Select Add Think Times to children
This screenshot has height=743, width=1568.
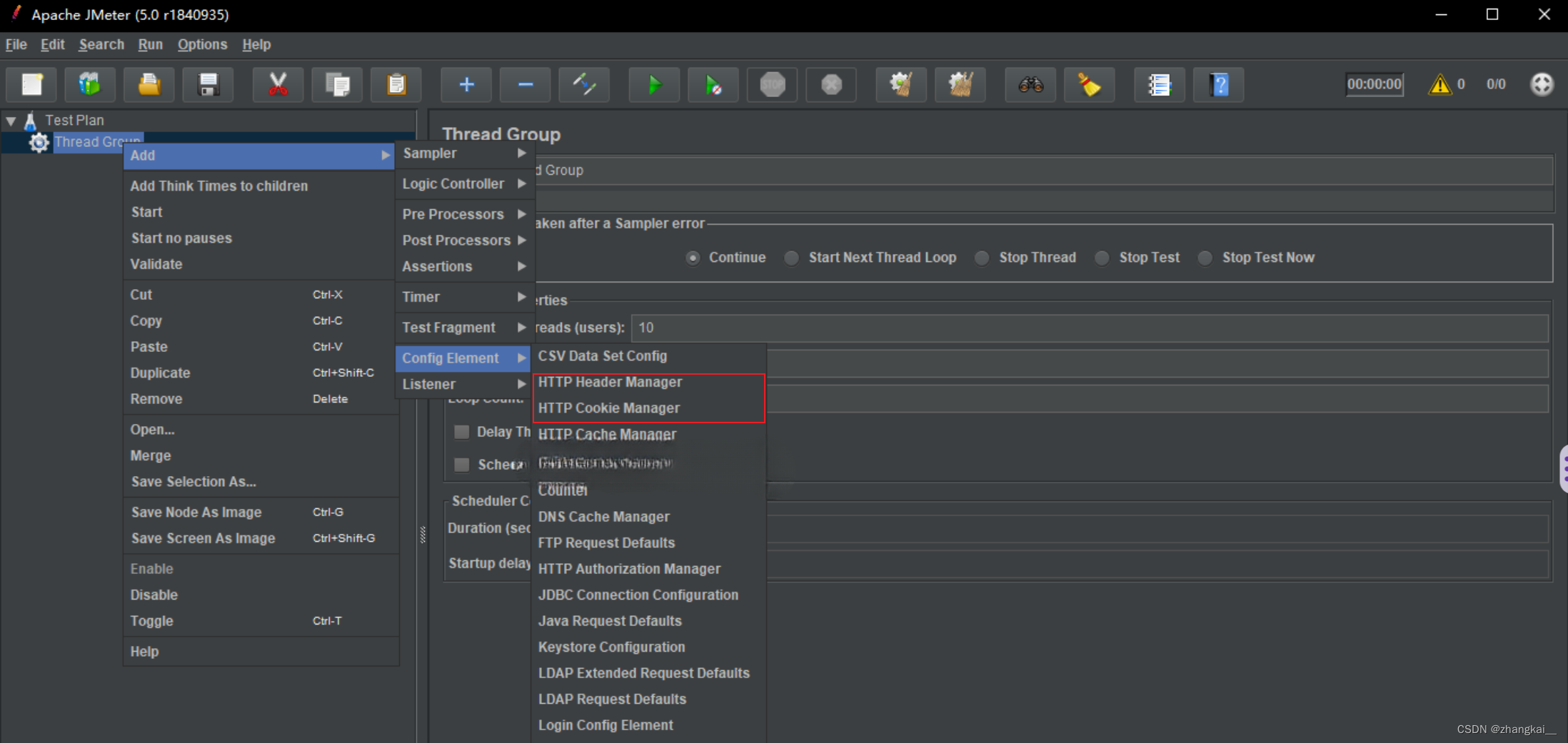(261, 186)
